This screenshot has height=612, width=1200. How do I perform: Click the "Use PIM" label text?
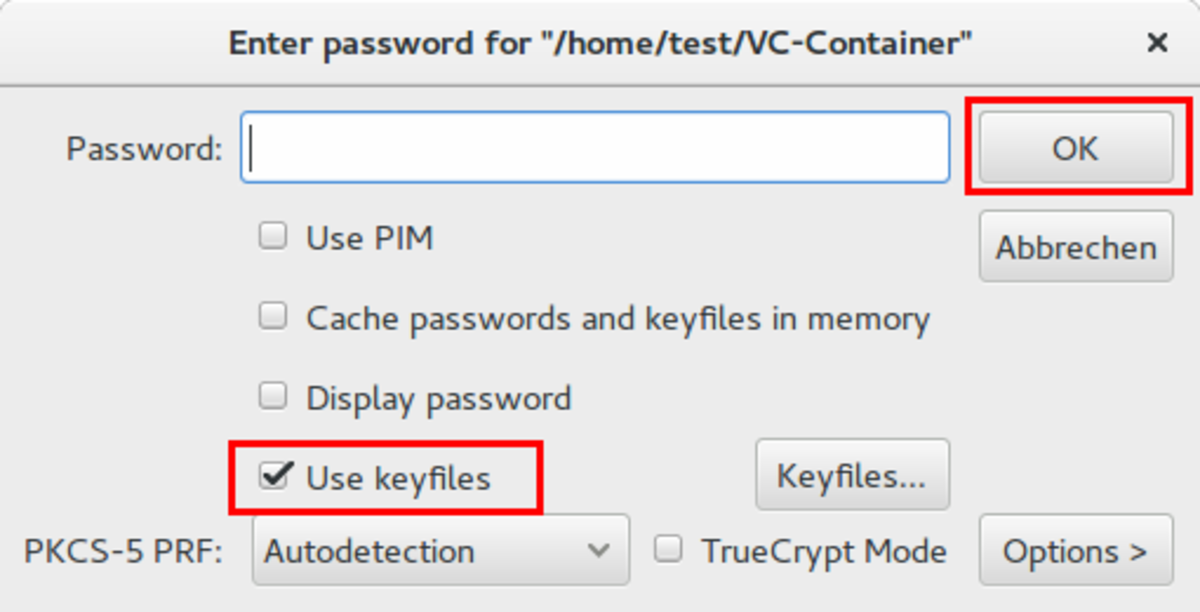[369, 239]
